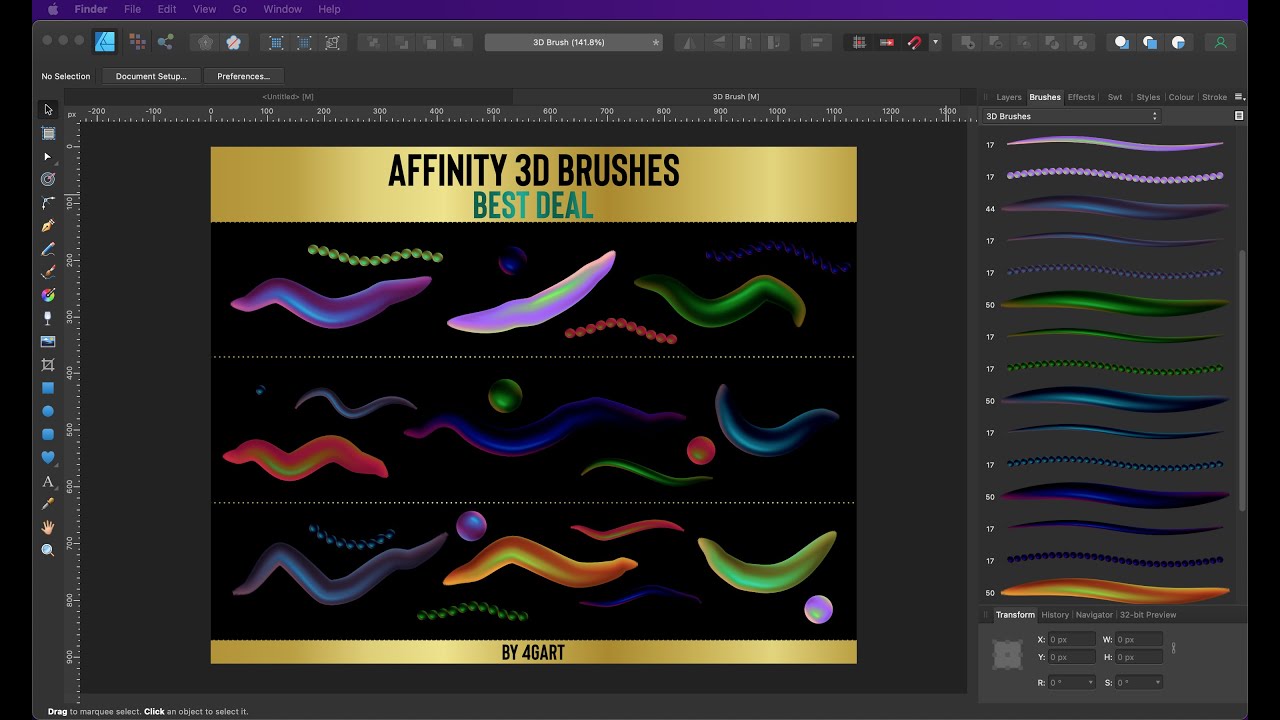Click the Subtract boolean operation icon
Screen dimensions: 1280x720
pyautogui.click(x=995, y=42)
